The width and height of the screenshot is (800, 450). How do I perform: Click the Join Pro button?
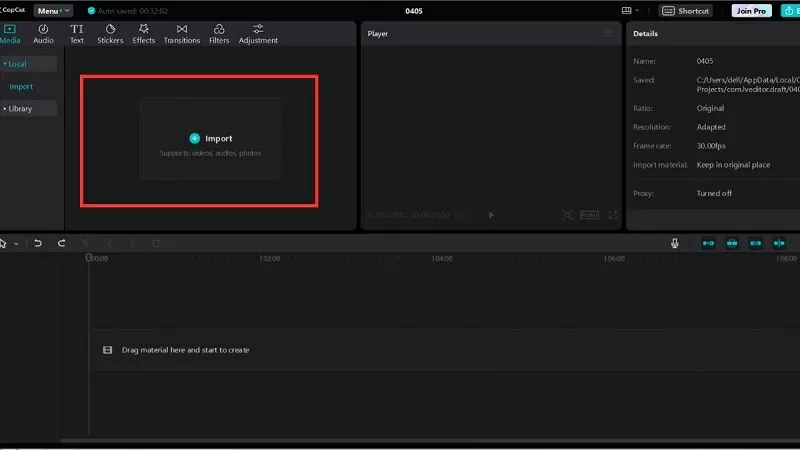(750, 11)
